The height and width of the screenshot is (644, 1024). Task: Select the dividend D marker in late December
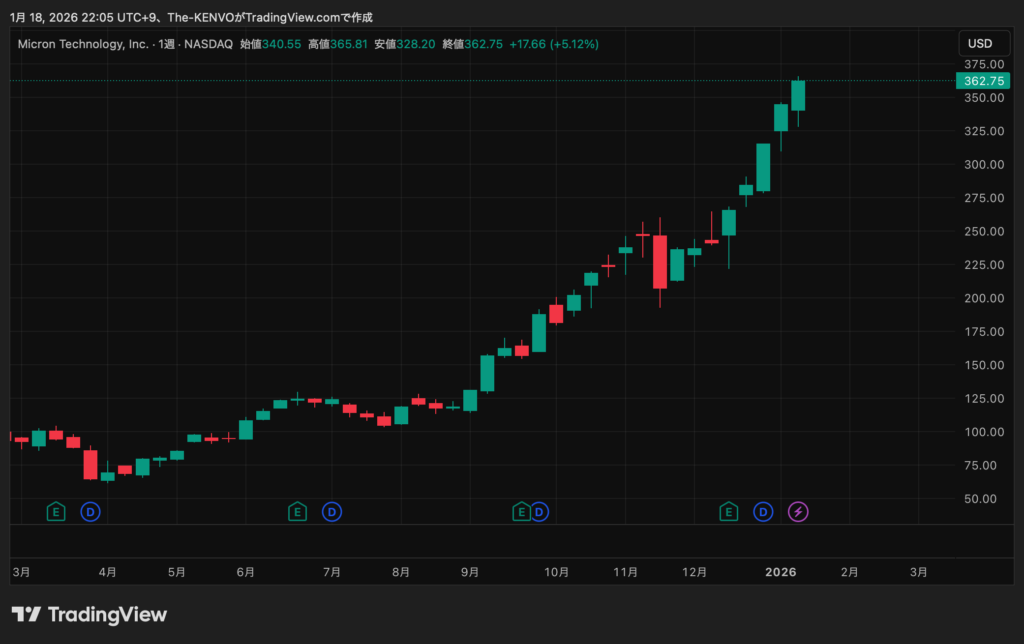763,512
